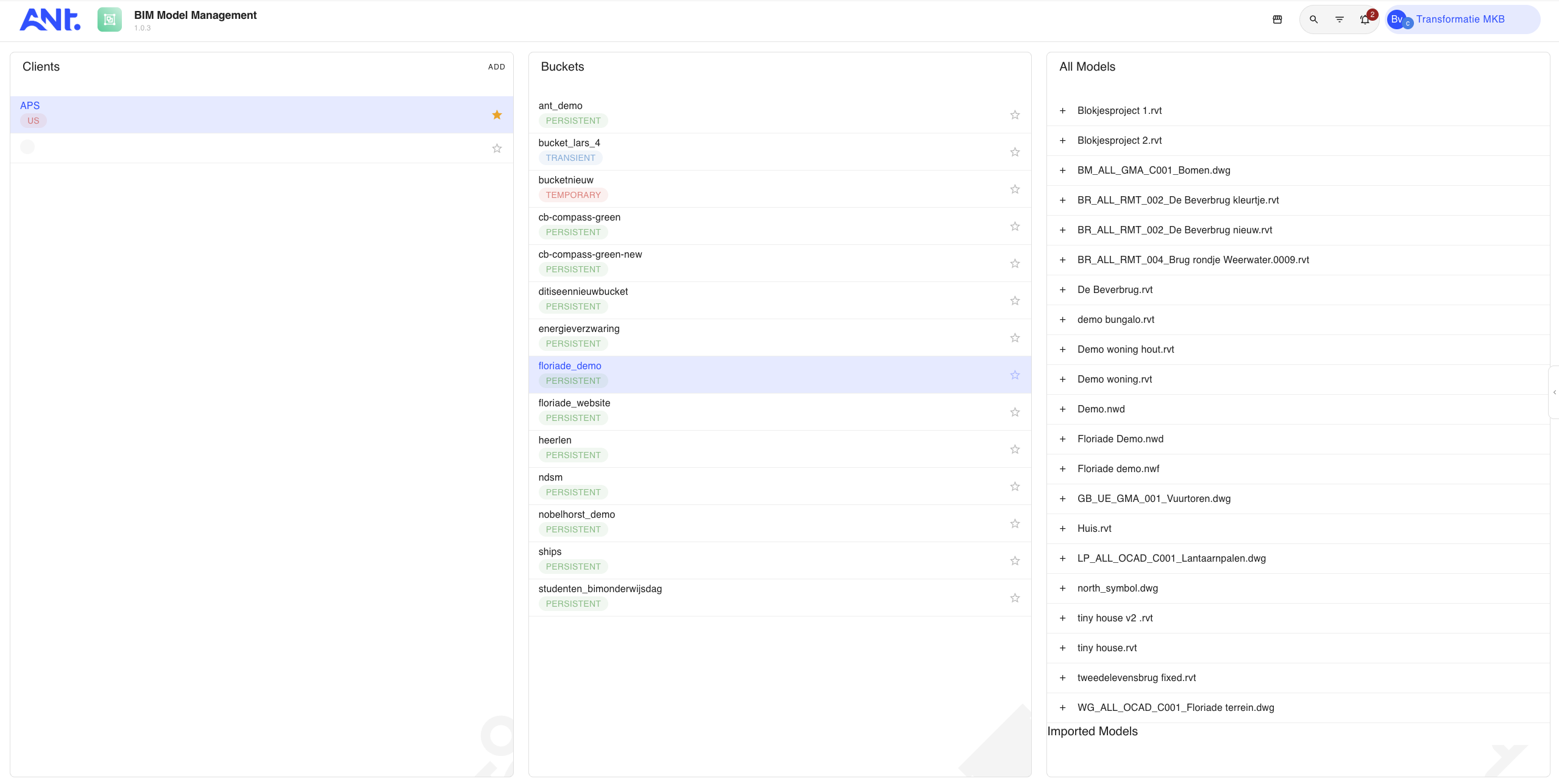
Task: Expand Huis.rvt plus icon
Action: [1063, 528]
